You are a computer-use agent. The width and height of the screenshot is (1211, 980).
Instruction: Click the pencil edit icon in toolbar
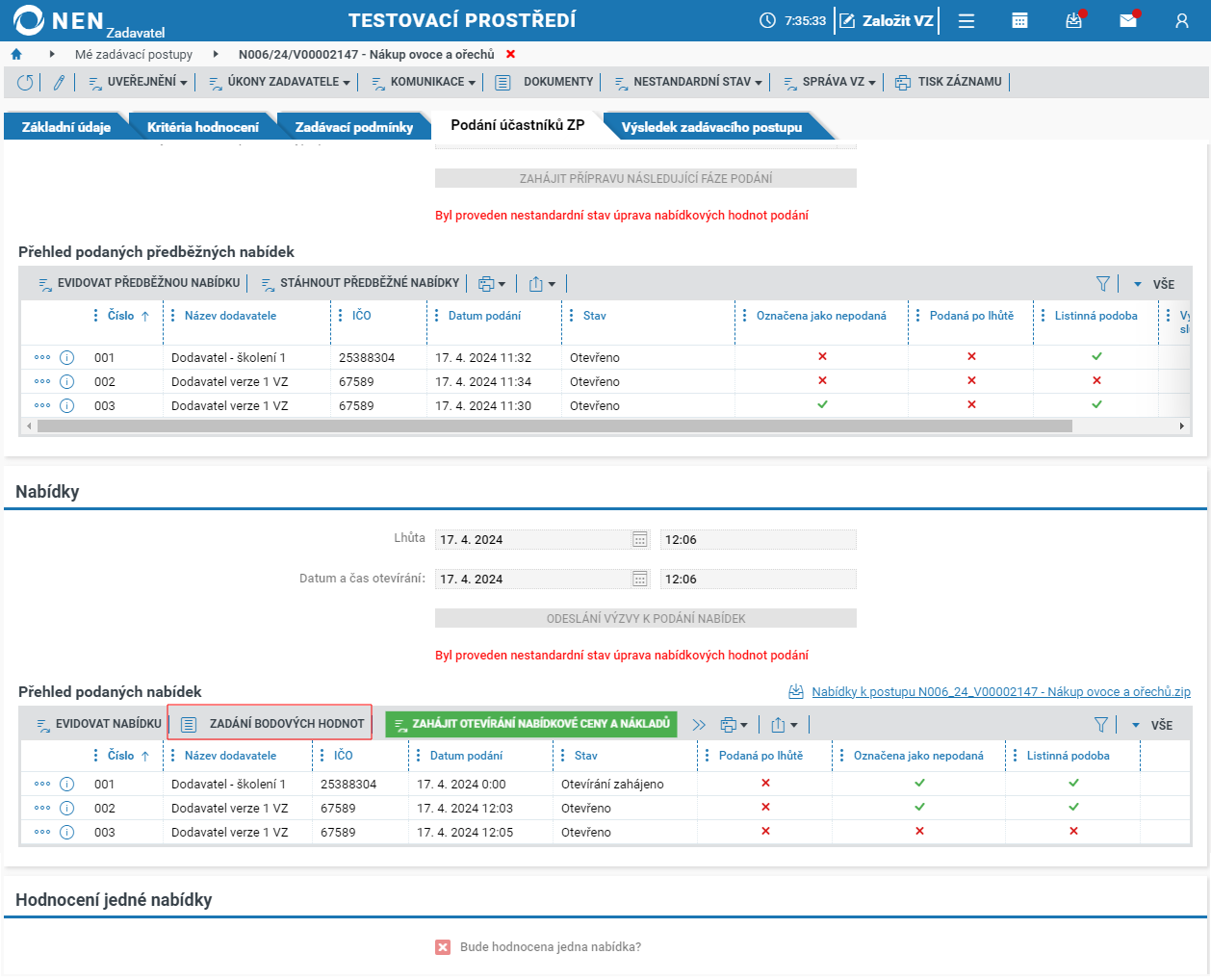coord(59,83)
